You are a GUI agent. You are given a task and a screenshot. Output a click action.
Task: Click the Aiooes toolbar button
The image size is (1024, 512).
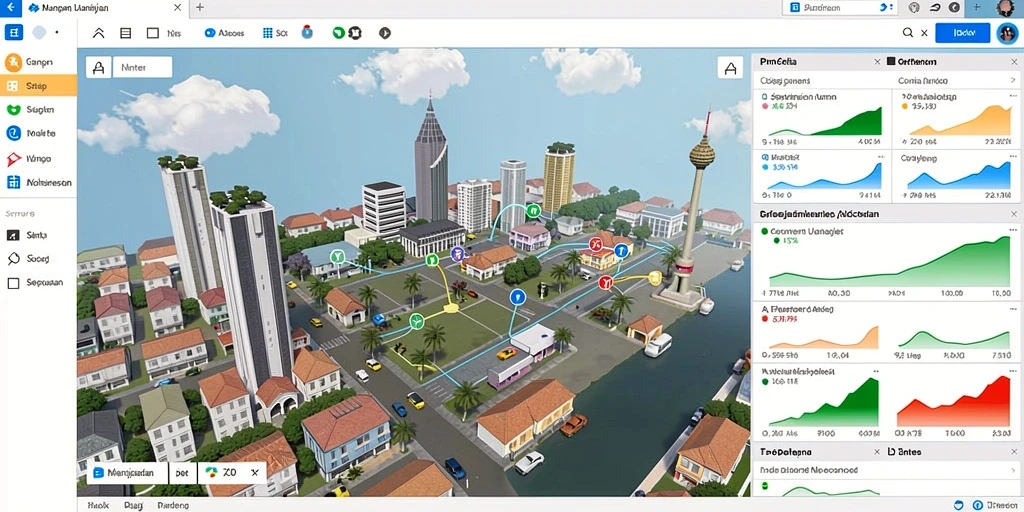click(224, 33)
